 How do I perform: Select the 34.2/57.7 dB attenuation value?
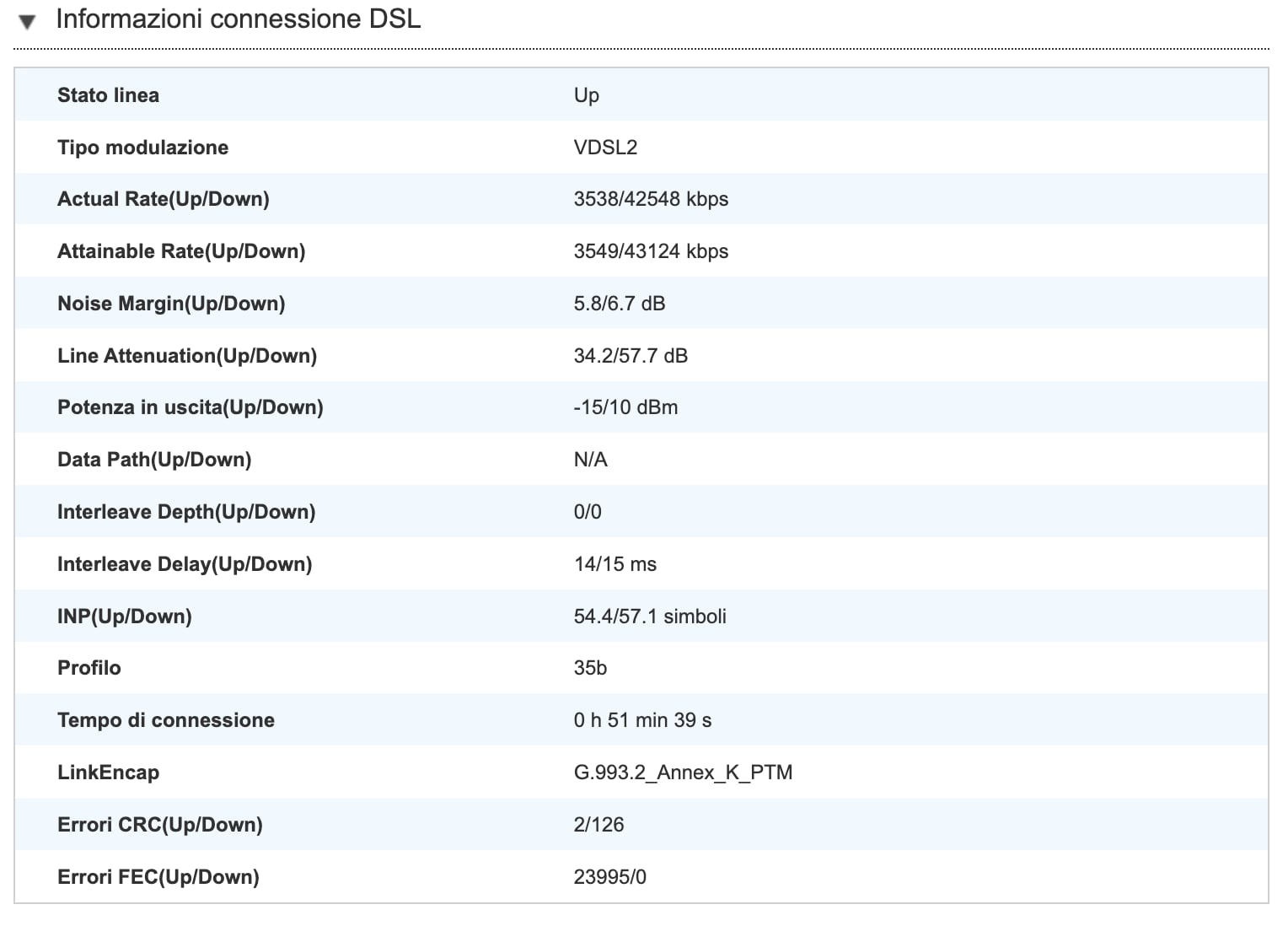(x=631, y=356)
